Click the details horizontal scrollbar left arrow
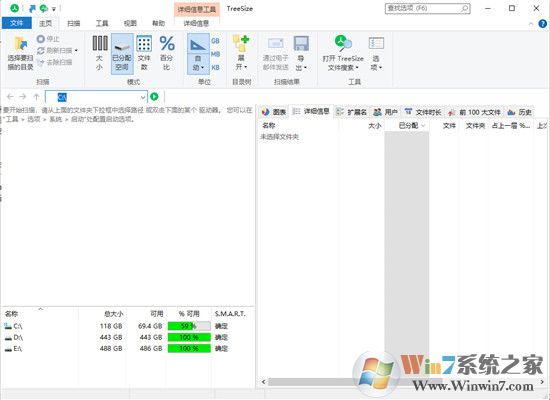550x400 pixels. point(263,382)
